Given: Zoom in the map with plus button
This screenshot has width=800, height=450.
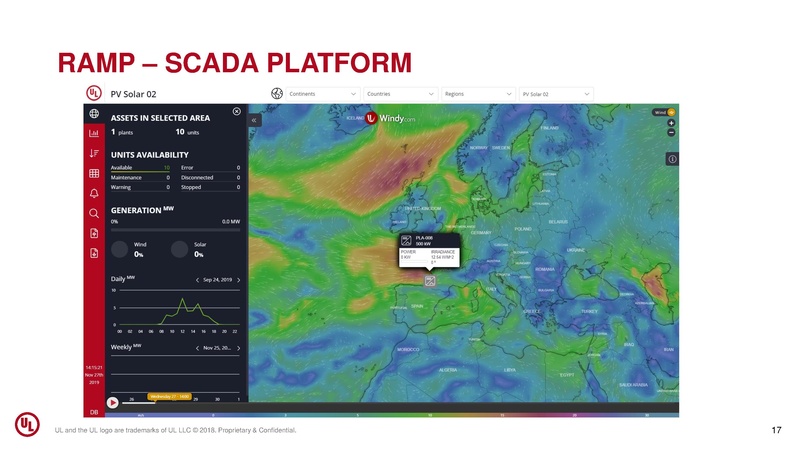Looking at the screenshot, I should [x=672, y=123].
